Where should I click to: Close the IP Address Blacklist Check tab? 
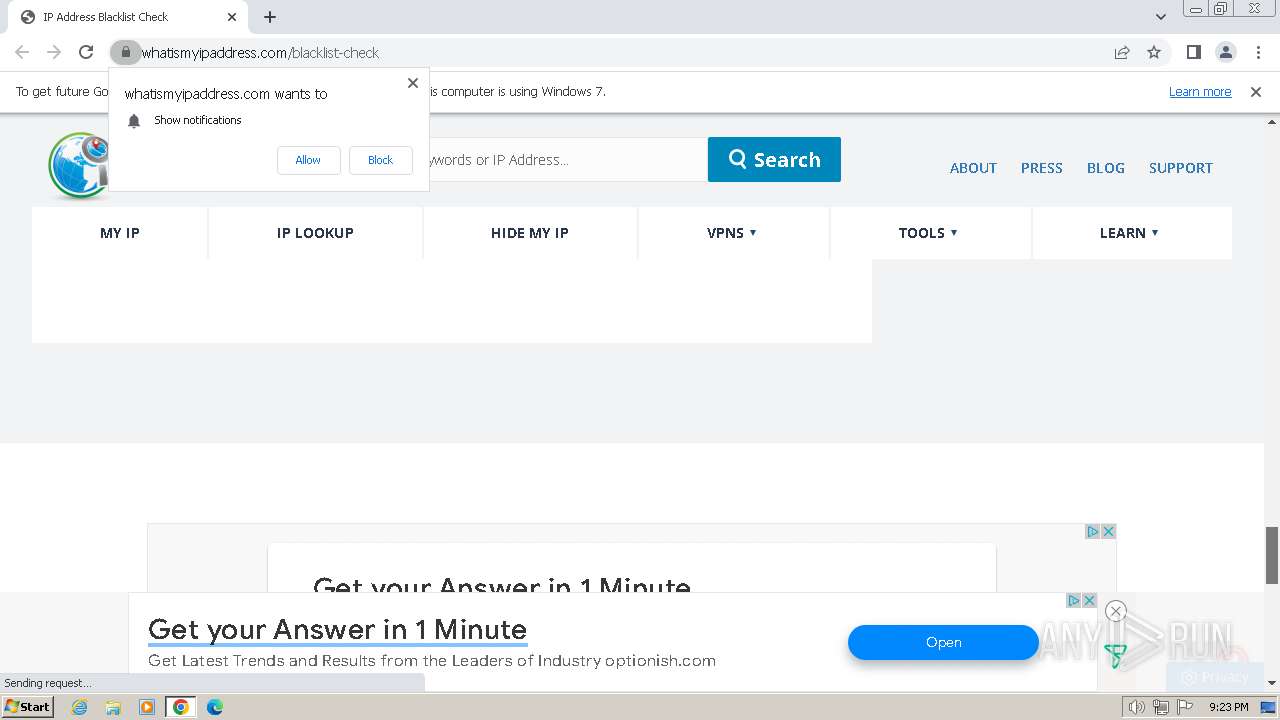(x=232, y=17)
